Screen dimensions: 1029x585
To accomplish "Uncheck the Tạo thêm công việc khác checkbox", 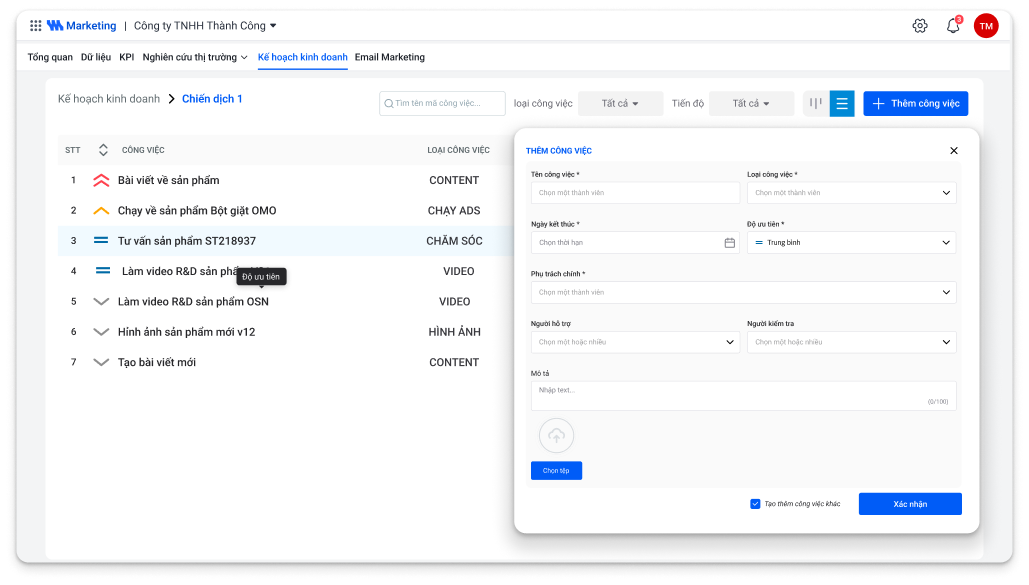I will (755, 504).
